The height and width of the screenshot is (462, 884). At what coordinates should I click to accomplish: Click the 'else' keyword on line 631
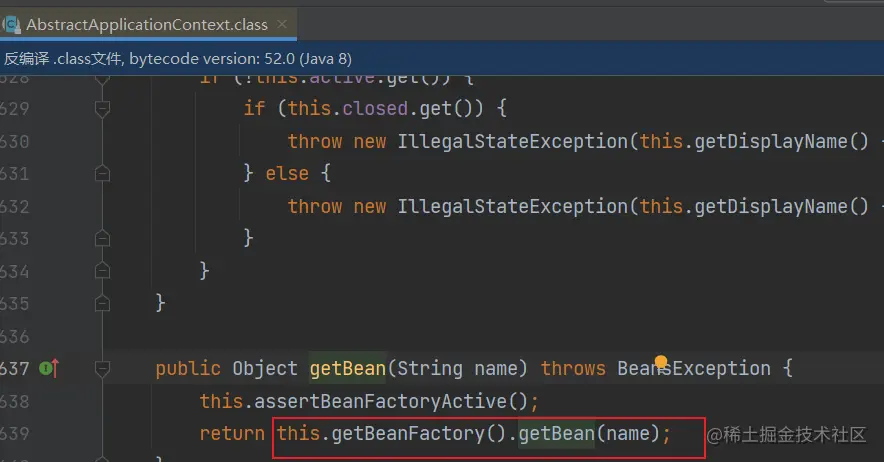tap(287, 173)
